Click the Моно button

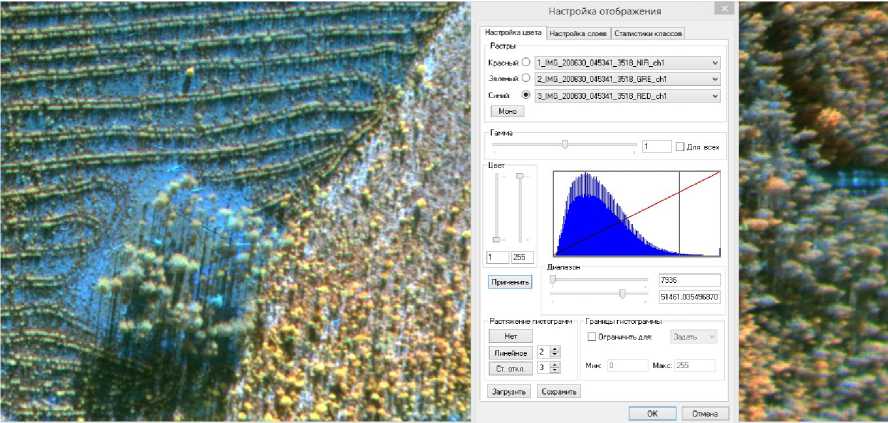pyautogui.click(x=507, y=112)
